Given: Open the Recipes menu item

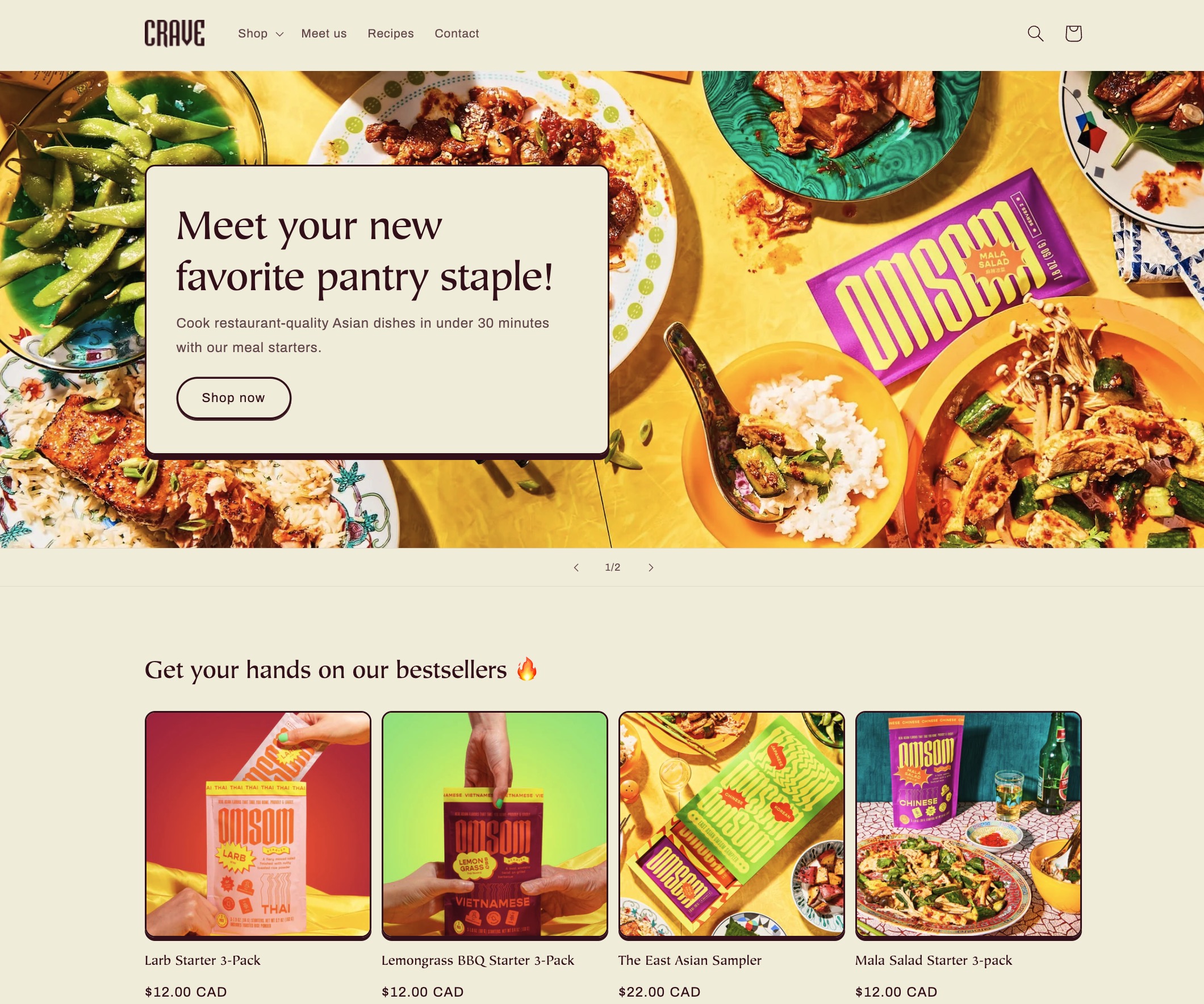Looking at the screenshot, I should click(x=390, y=34).
